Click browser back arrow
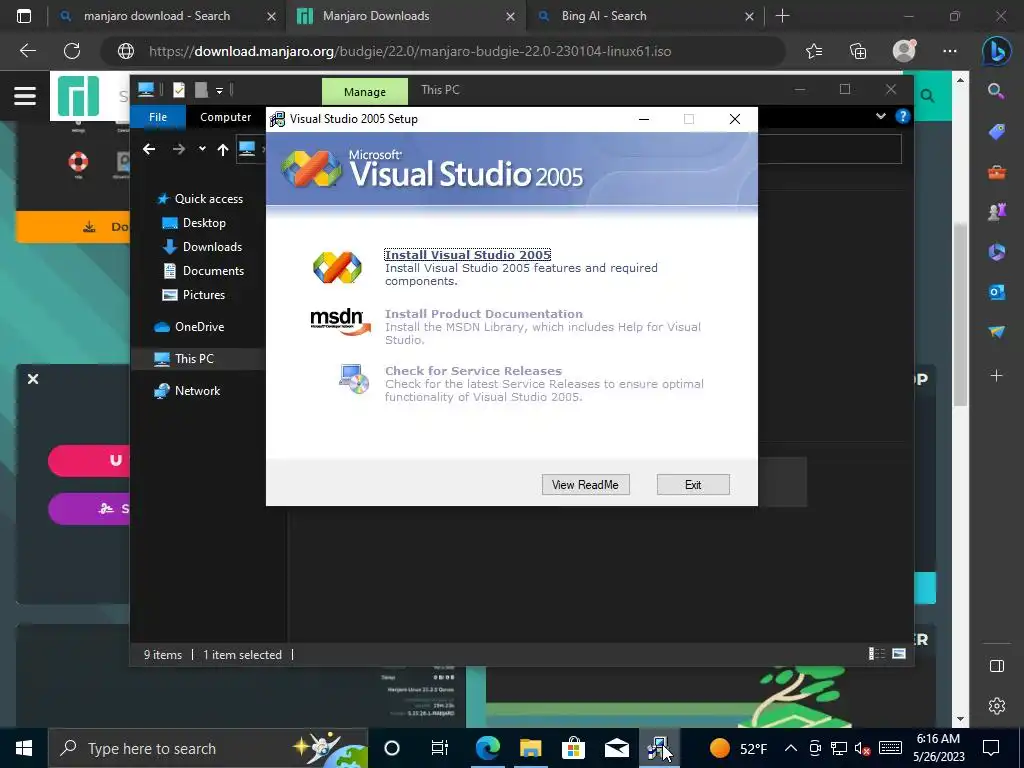This screenshot has height=768, width=1024. [x=27, y=51]
